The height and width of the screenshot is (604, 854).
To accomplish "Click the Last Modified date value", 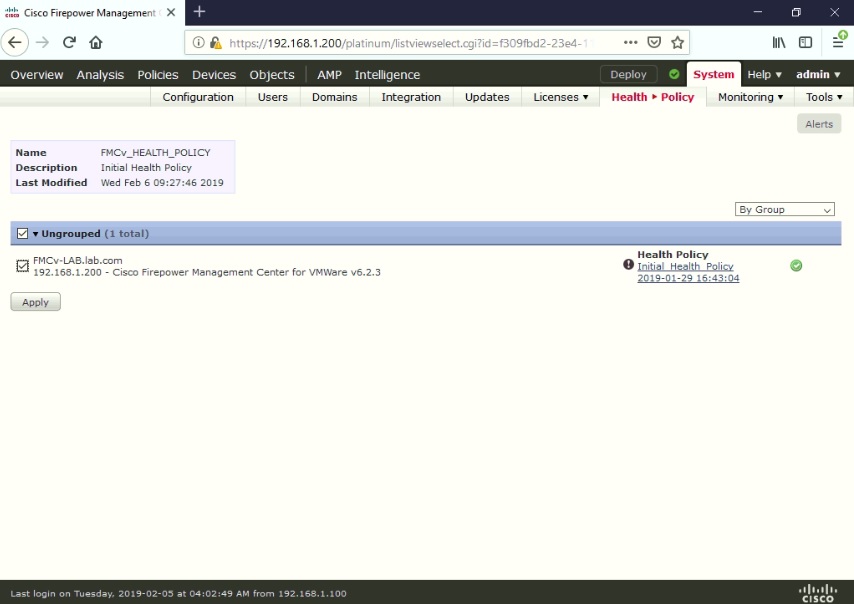I will point(162,182).
